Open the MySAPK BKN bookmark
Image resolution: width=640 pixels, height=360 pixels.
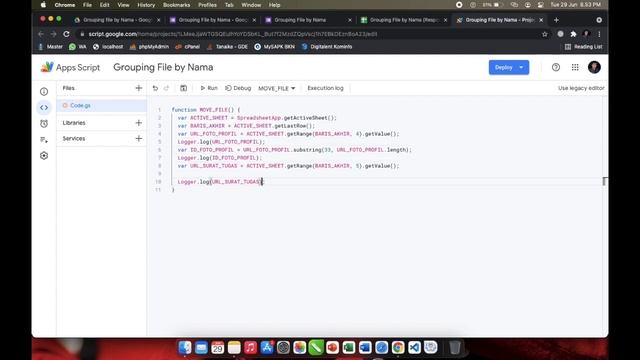pyautogui.click(x=274, y=47)
